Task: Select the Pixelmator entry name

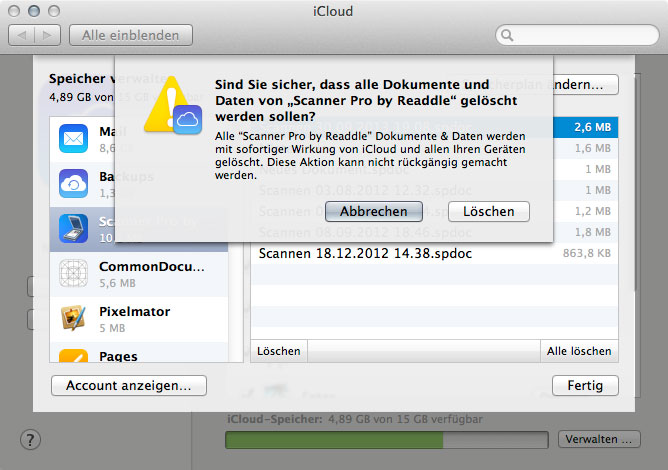Action: coord(135,311)
